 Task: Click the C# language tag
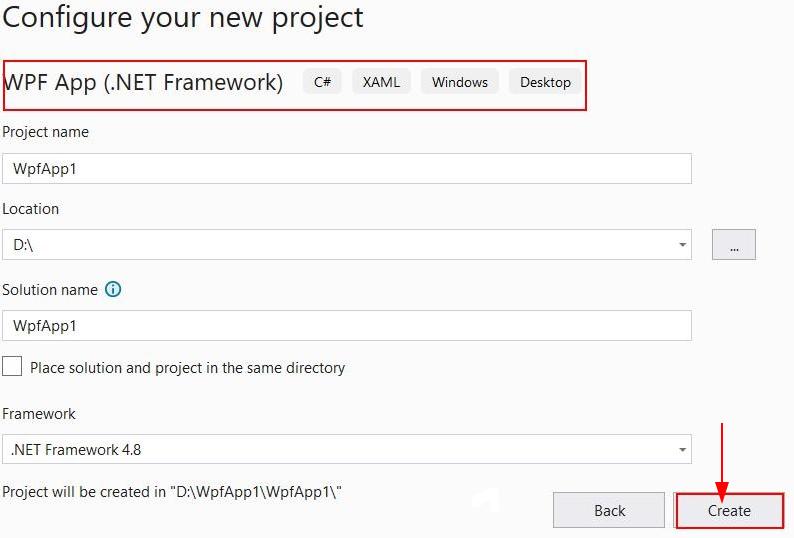(x=322, y=82)
